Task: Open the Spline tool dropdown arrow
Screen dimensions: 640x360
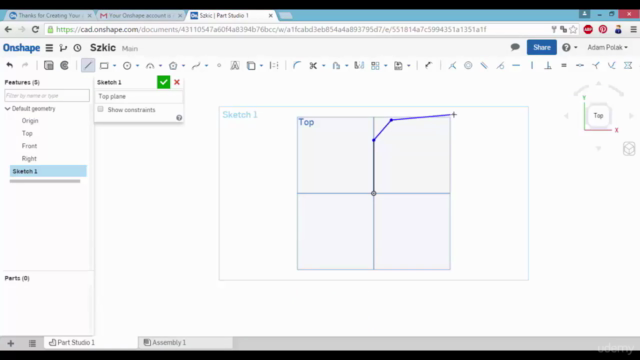Action: tap(207, 66)
